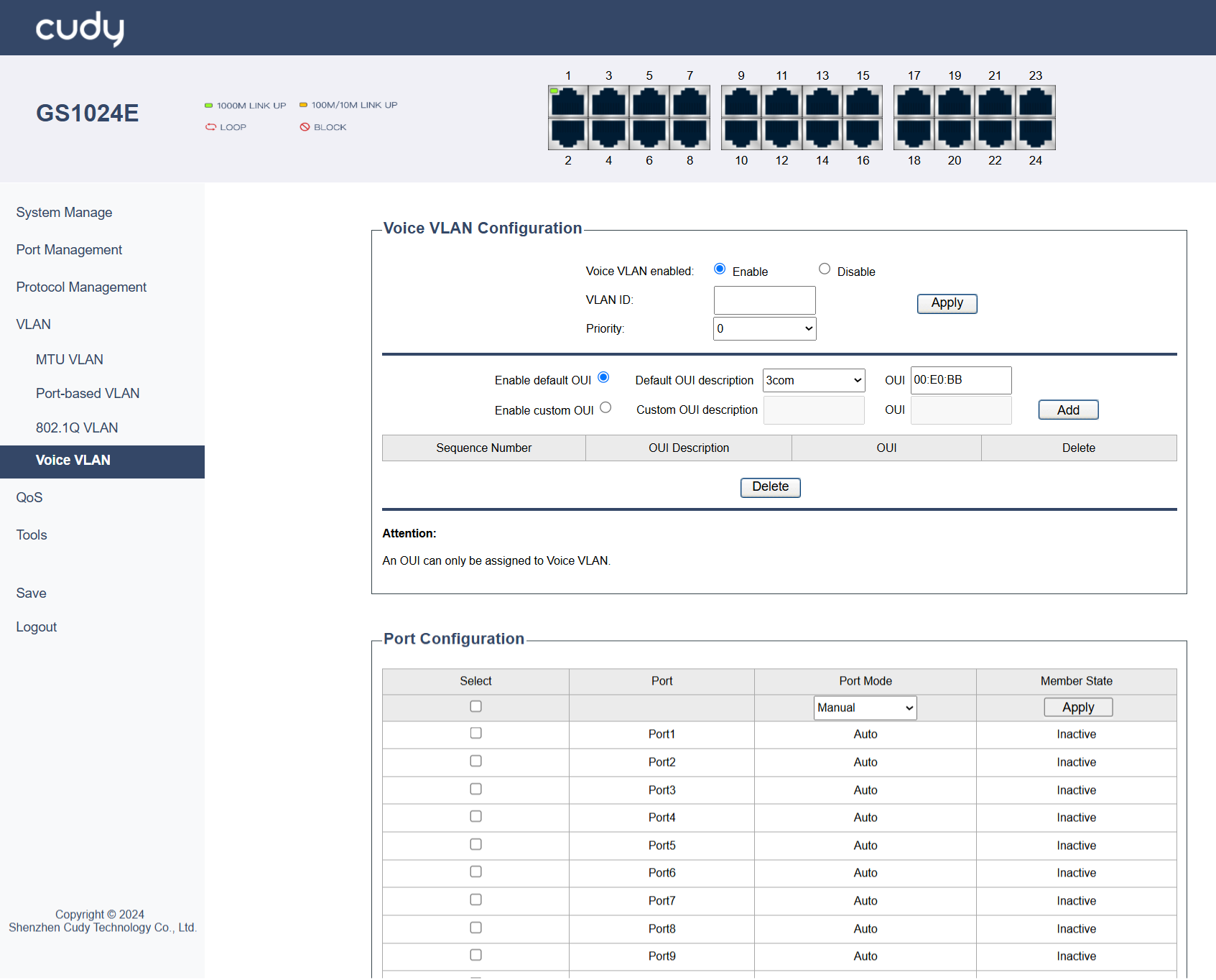The height and width of the screenshot is (980, 1216).
Task: Tick the select-all ports checkbox
Action: tap(475, 706)
